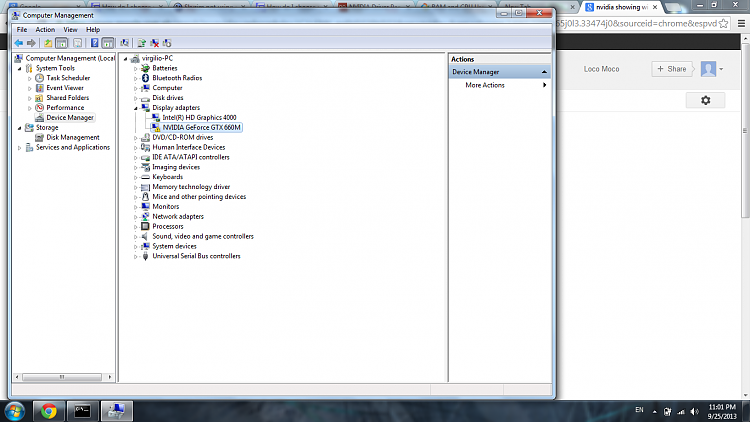This screenshot has width=750, height=422.
Task: Click the Share button in Chrome page
Action: (x=672, y=69)
